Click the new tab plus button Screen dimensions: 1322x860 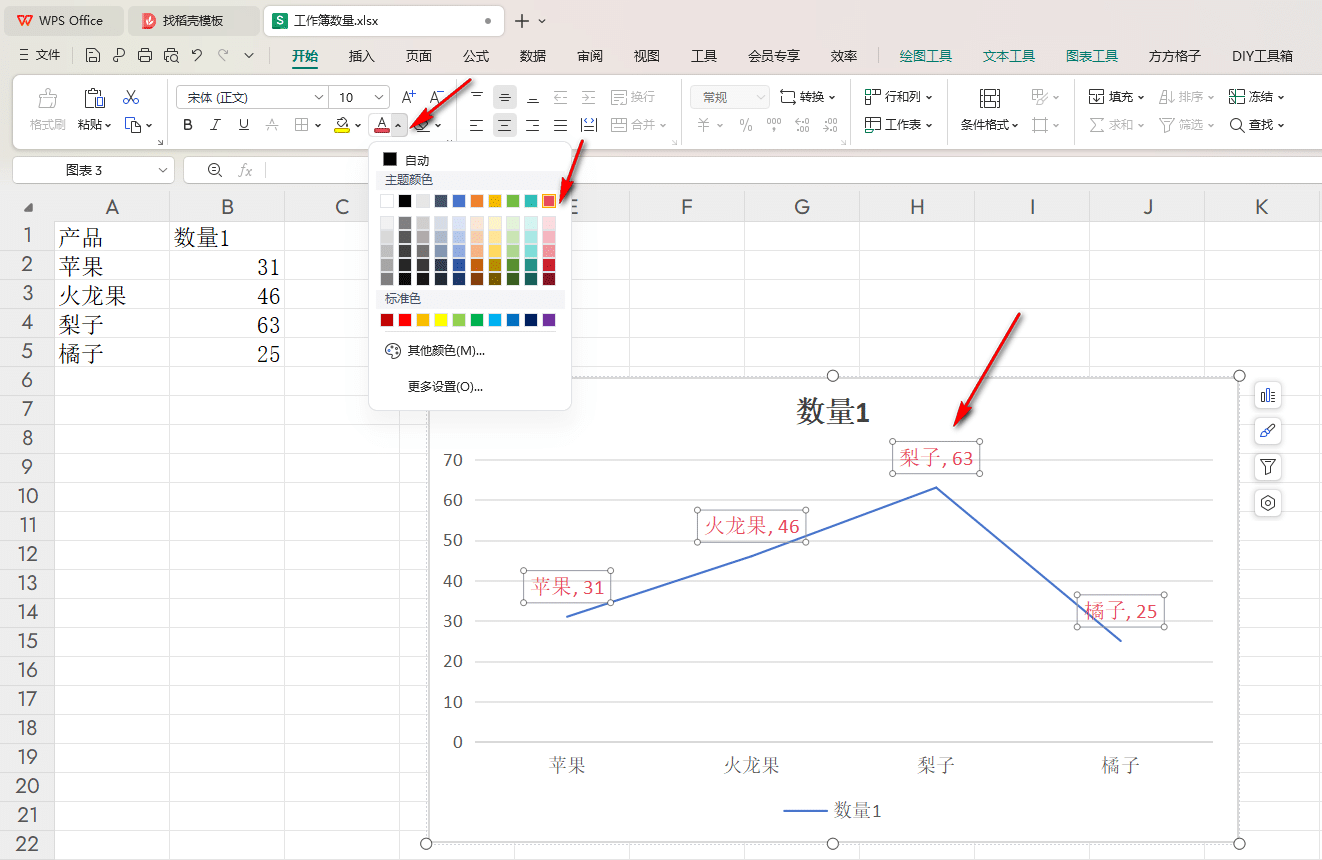[x=521, y=20]
